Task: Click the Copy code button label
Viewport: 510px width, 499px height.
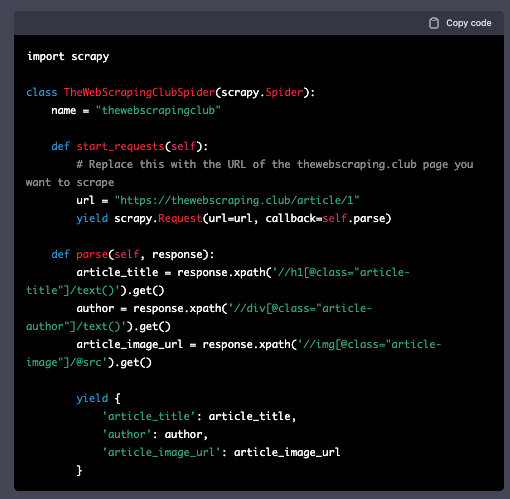Action: point(469,23)
